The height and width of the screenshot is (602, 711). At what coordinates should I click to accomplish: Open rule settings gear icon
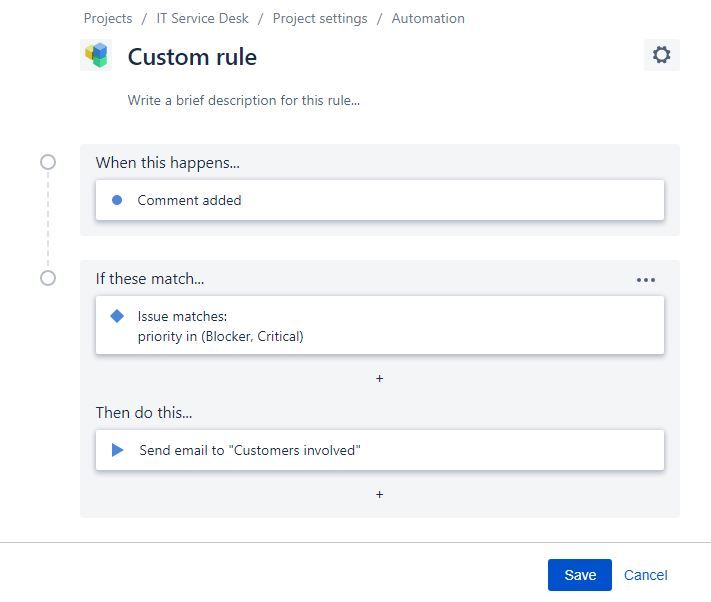click(661, 55)
